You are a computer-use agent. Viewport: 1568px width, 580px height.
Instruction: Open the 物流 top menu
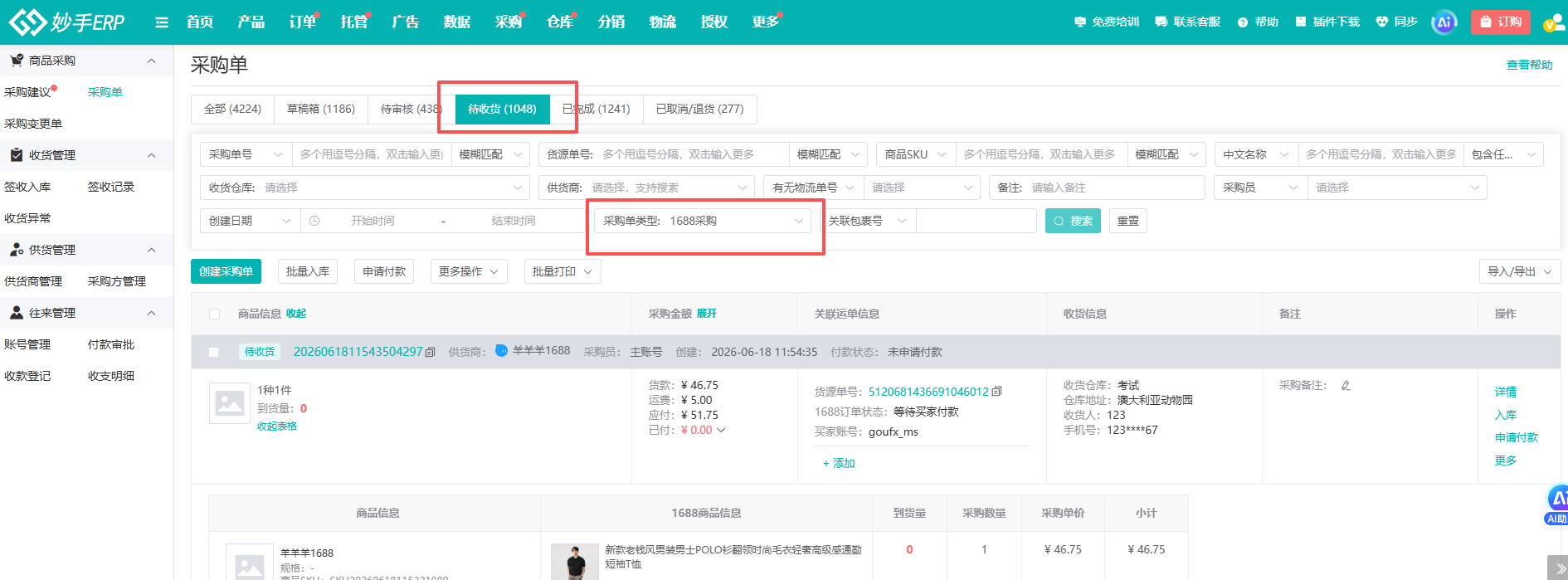click(x=662, y=22)
